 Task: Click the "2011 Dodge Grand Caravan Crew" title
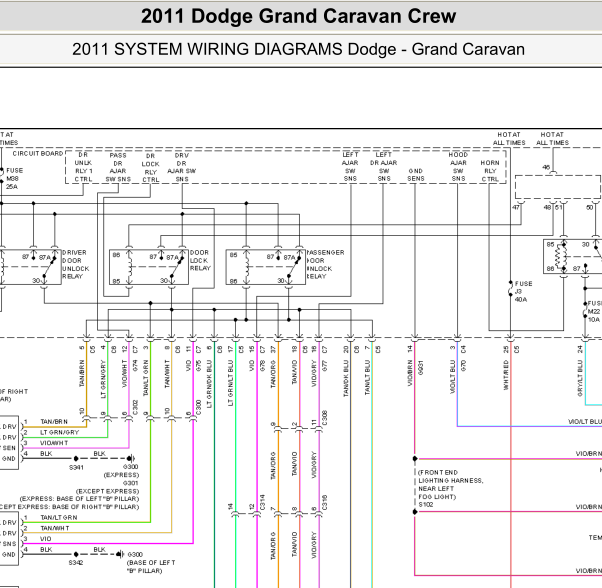coord(298,16)
